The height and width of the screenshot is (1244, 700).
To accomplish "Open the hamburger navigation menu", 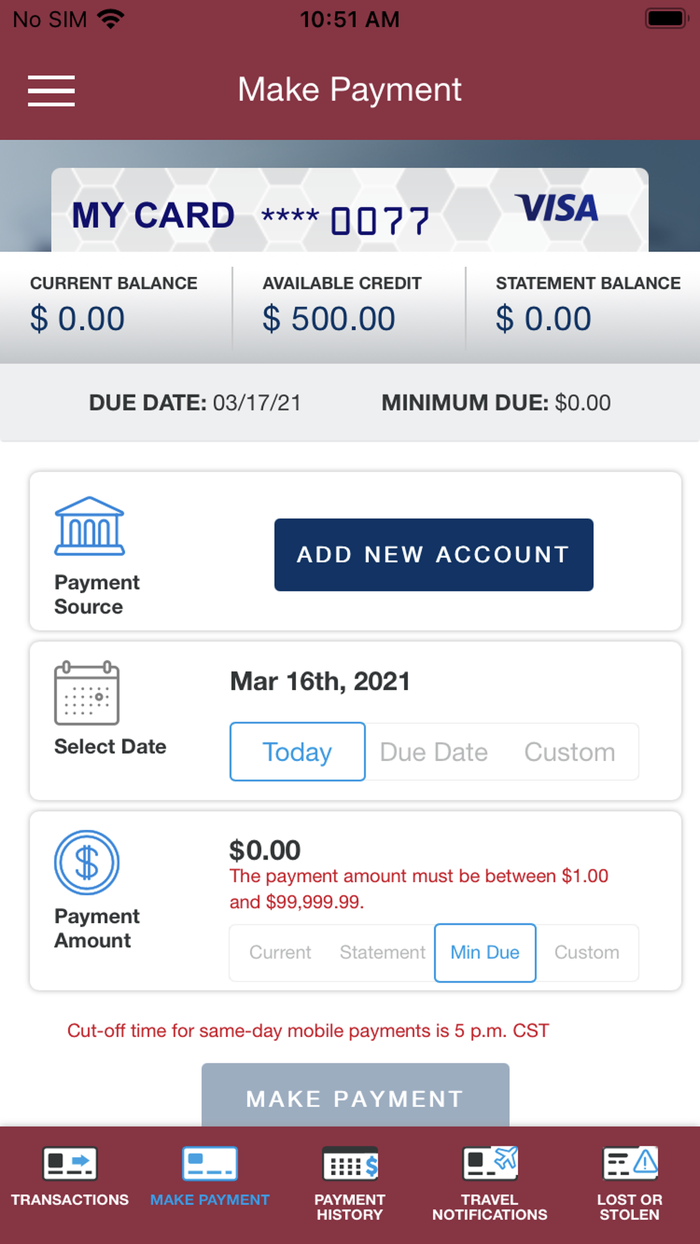I will point(51,91).
